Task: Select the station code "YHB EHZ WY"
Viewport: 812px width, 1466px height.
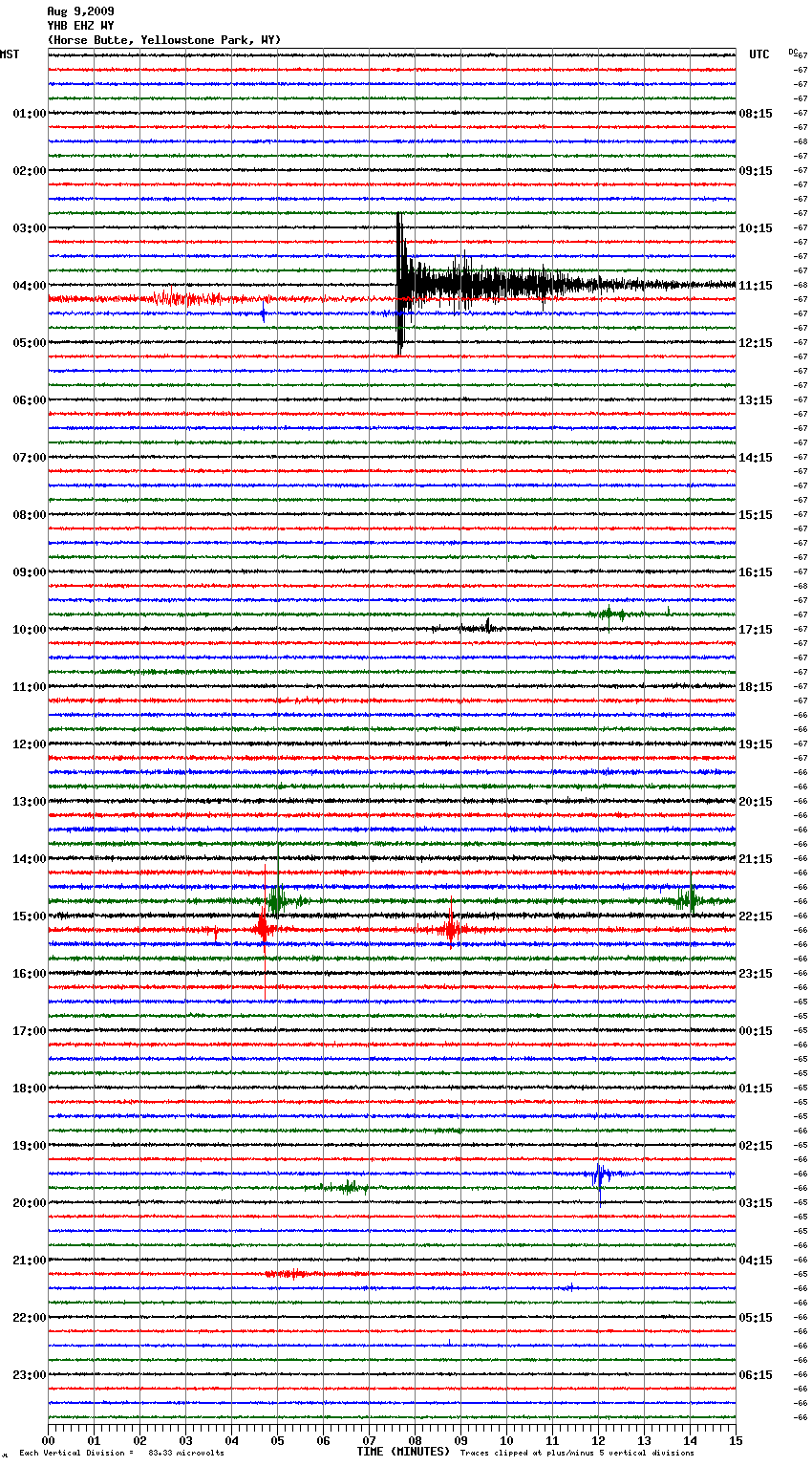Action: [x=80, y=26]
